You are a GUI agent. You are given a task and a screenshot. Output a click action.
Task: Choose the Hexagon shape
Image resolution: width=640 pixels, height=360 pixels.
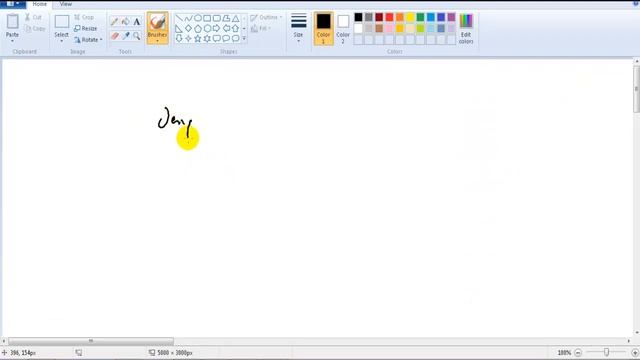click(x=207, y=29)
